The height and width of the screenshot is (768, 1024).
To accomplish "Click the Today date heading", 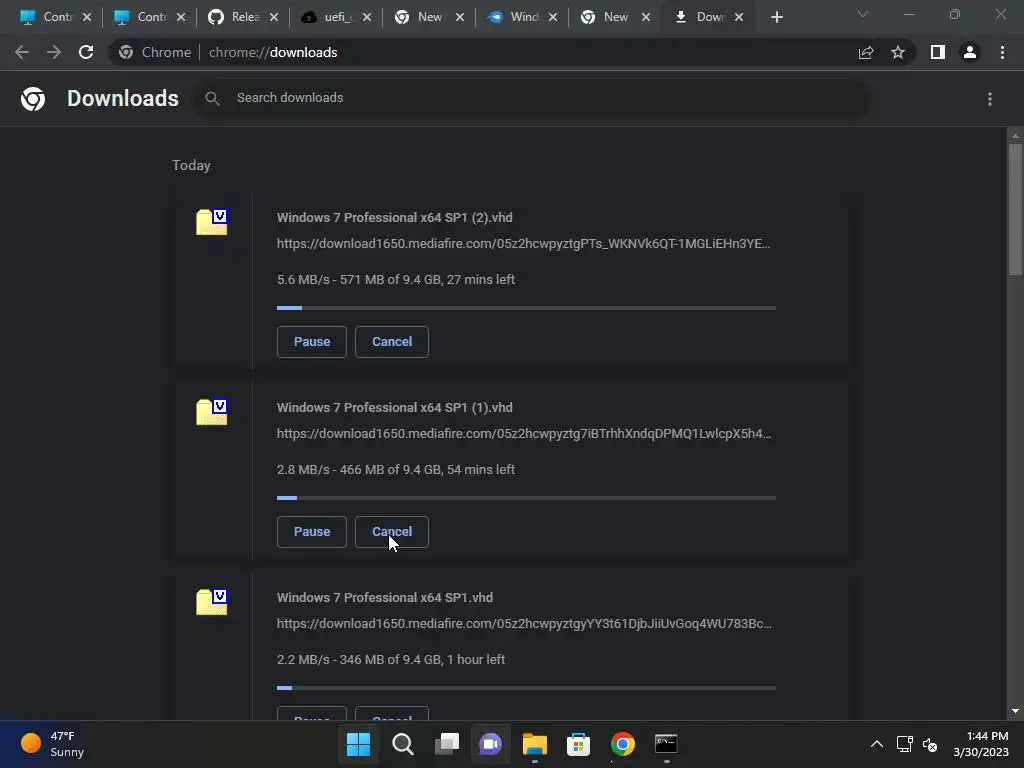I will [191, 165].
